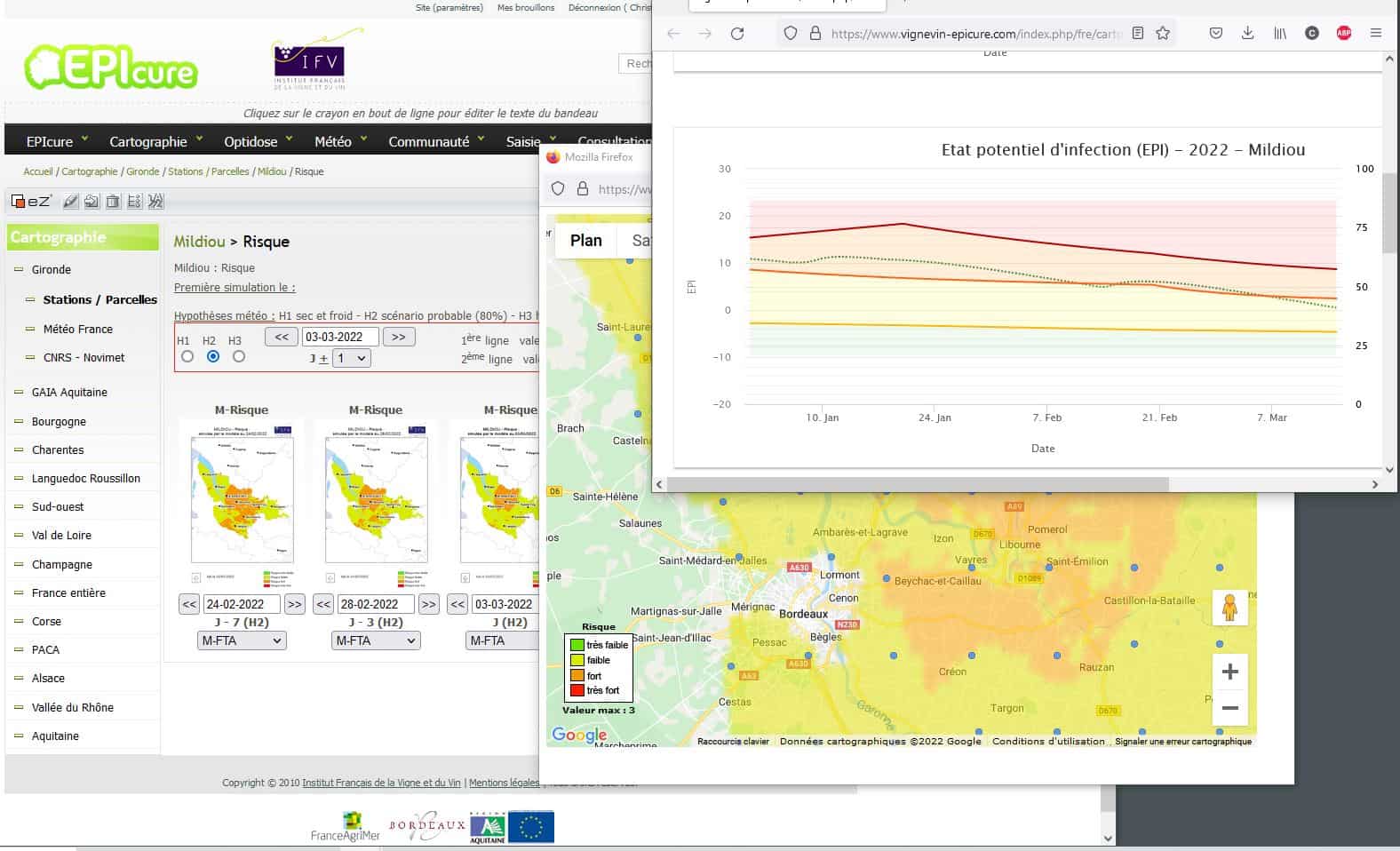Image resolution: width=1400 pixels, height=851 pixels.
Task: Click the top 03-03-2022 date input field
Action: pos(341,337)
